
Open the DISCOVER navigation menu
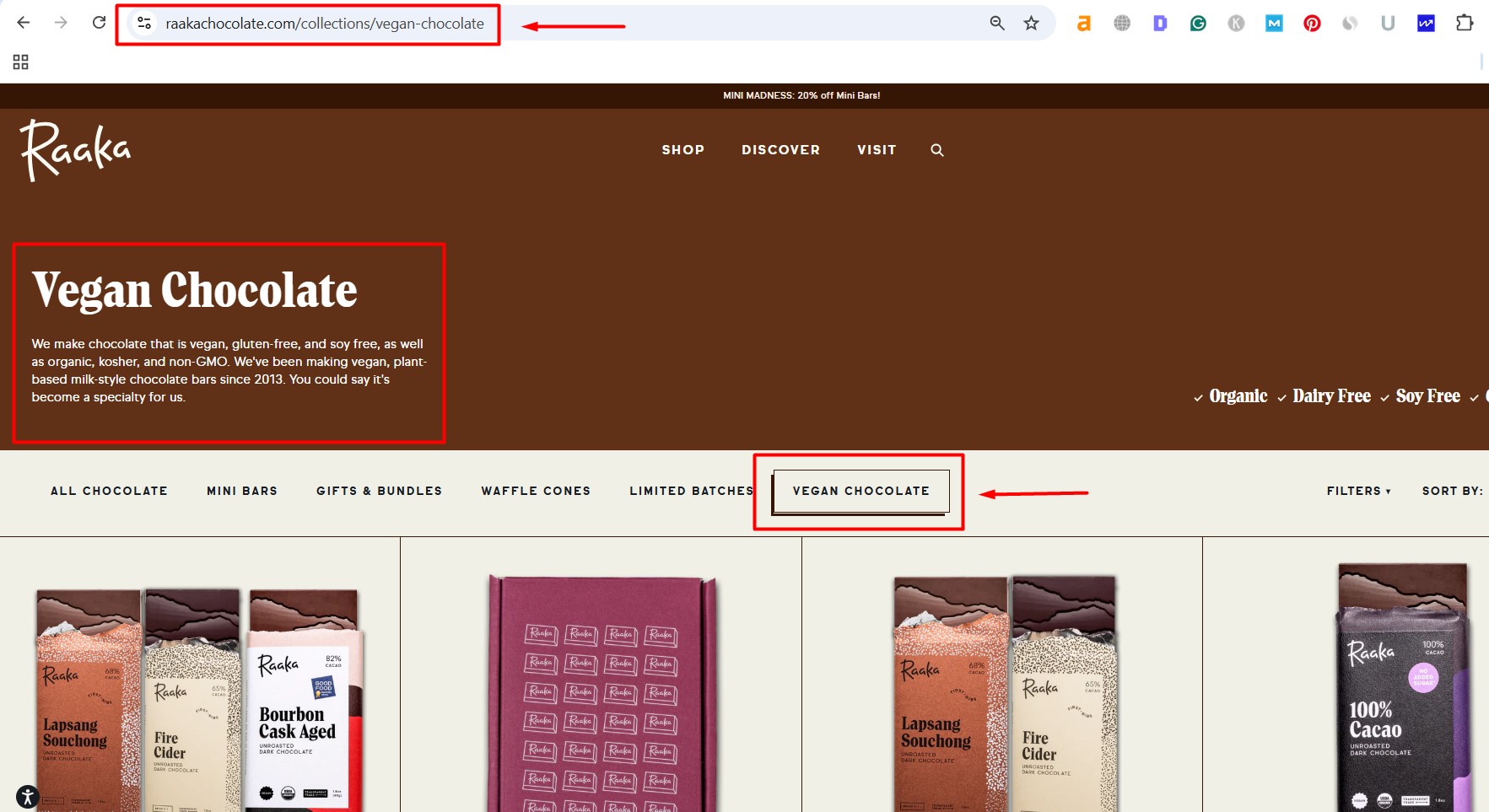tap(780, 150)
